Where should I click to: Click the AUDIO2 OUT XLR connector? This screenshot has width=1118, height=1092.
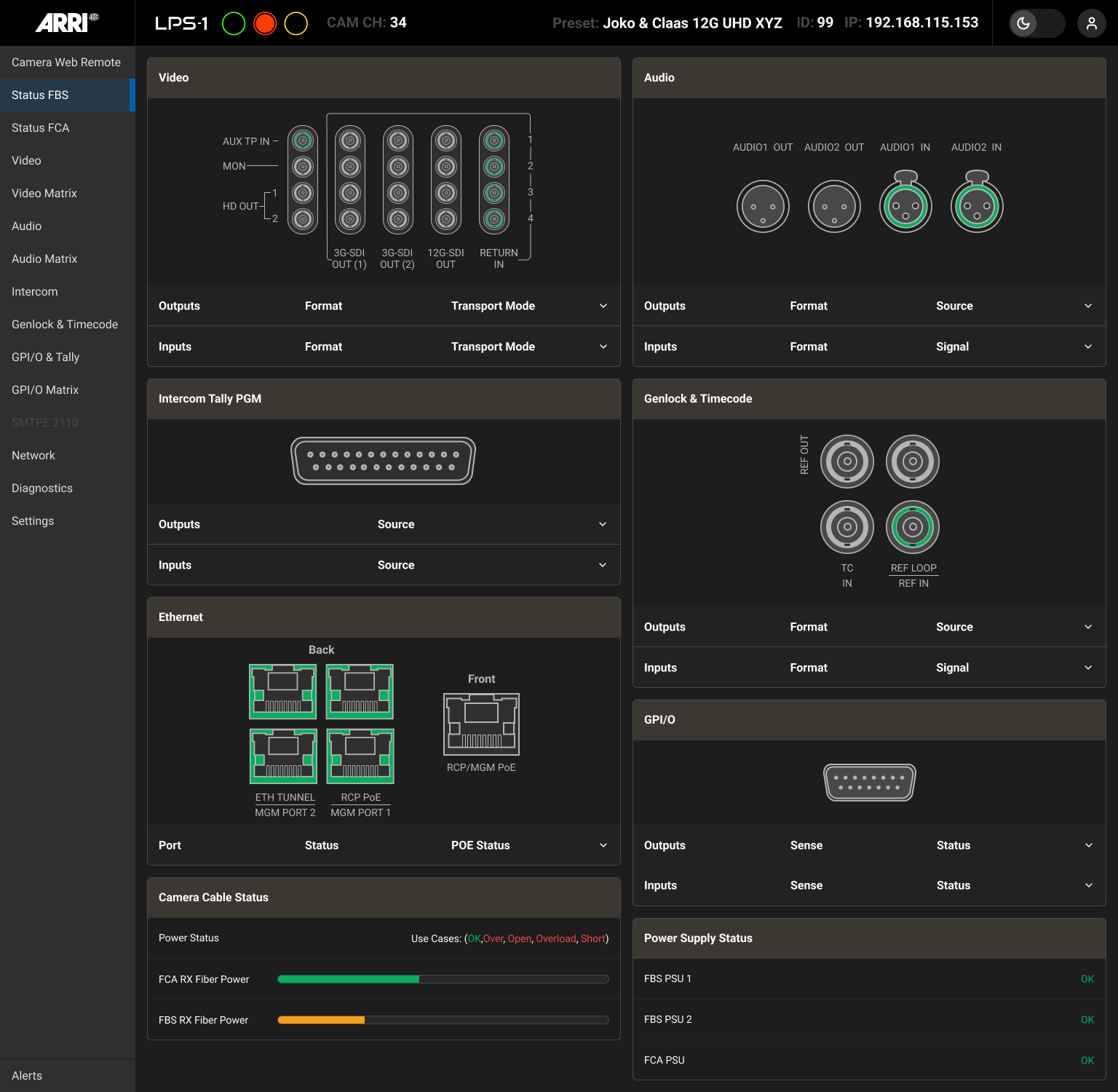tap(834, 206)
